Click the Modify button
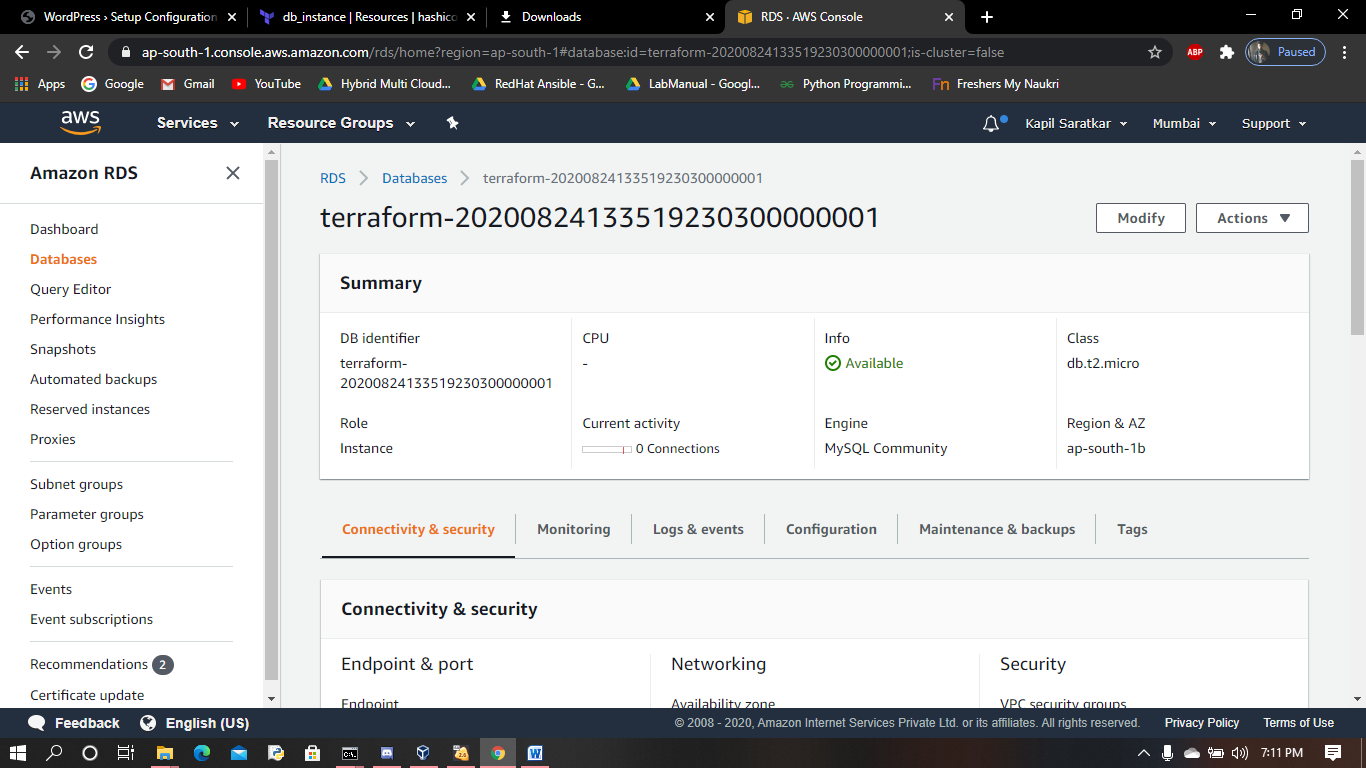 [1141, 218]
